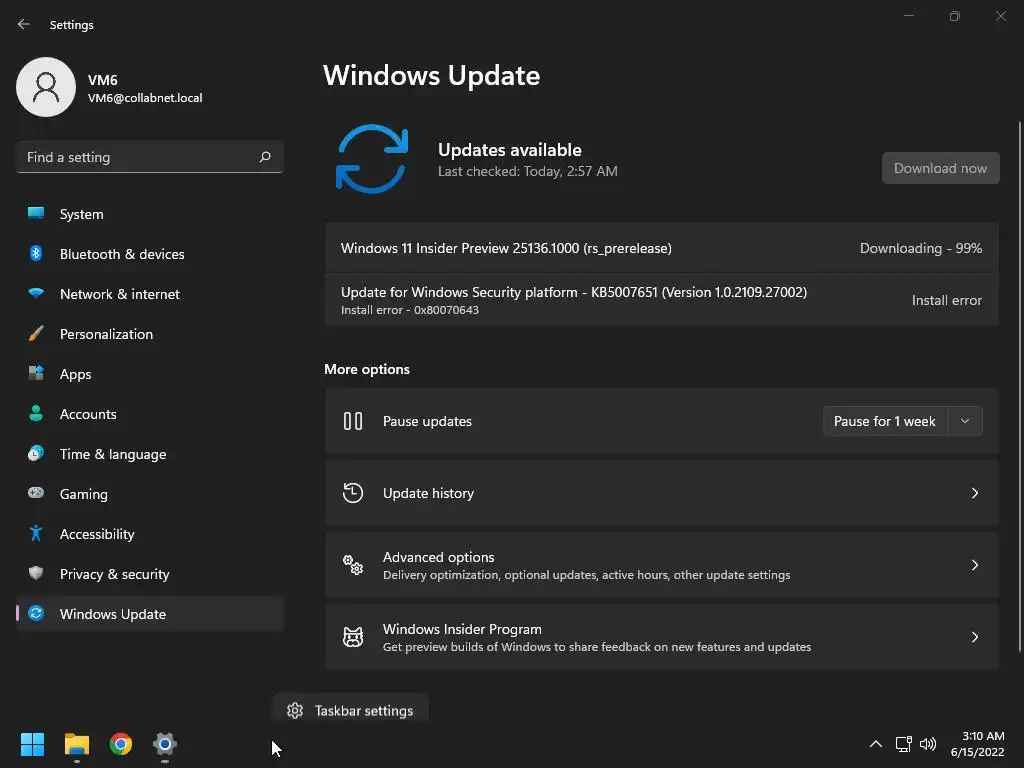1024x768 pixels.
Task: Click the System monitor icon
Action: pyautogui.click(x=36, y=214)
